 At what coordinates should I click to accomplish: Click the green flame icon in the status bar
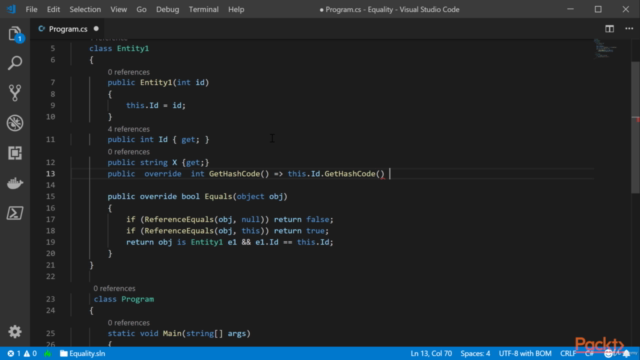click(48, 353)
